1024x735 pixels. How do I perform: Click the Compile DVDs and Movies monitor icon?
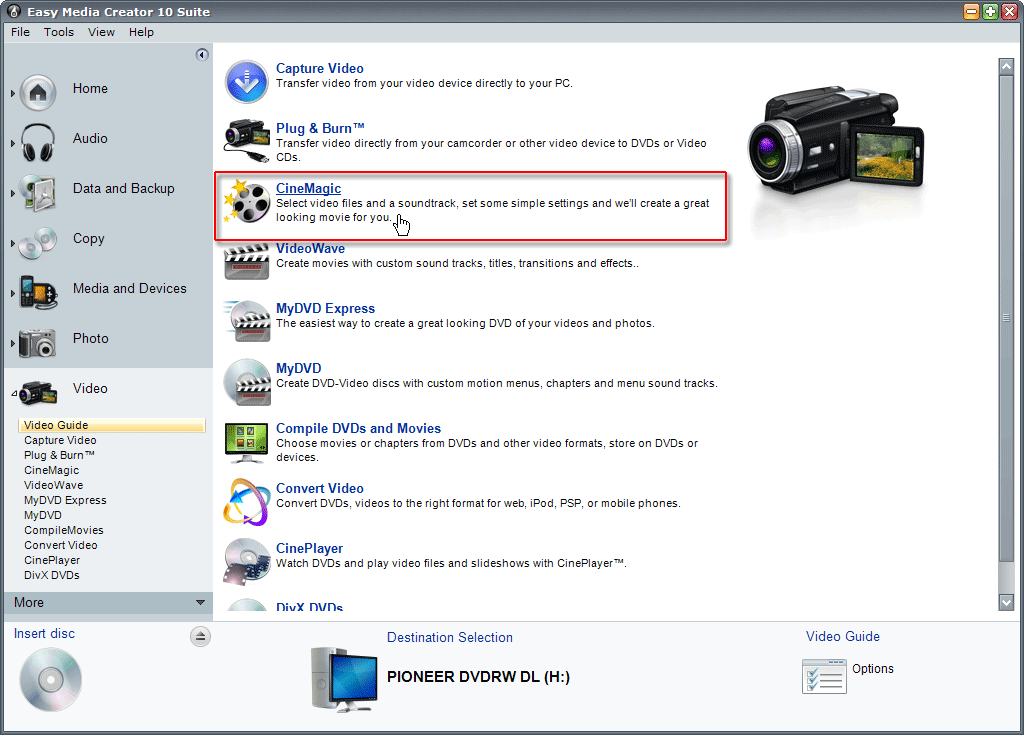pyautogui.click(x=246, y=442)
